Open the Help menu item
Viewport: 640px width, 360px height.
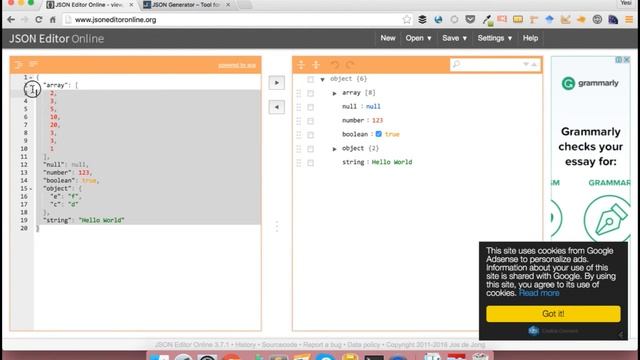point(530,38)
